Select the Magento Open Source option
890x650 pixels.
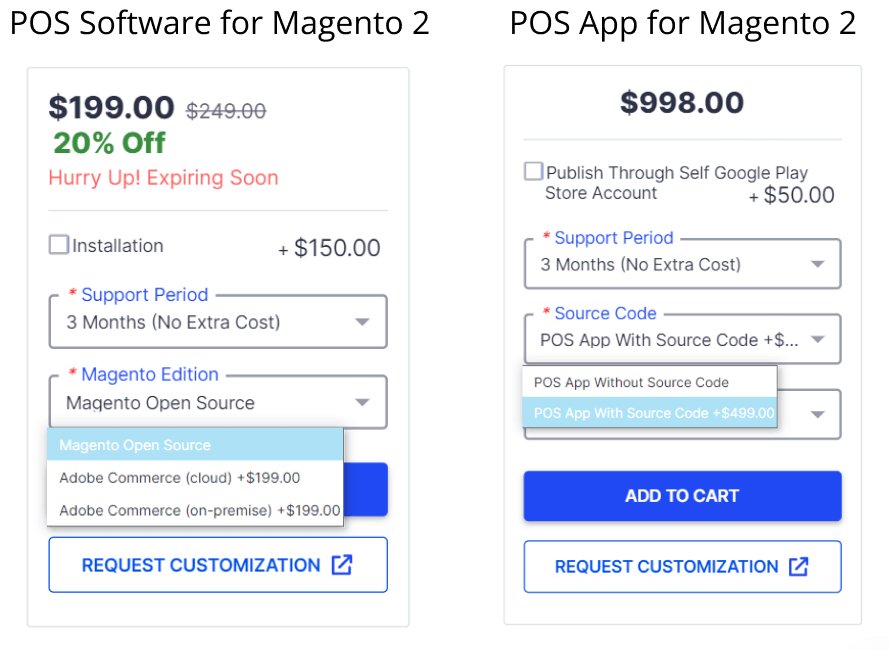[195, 445]
